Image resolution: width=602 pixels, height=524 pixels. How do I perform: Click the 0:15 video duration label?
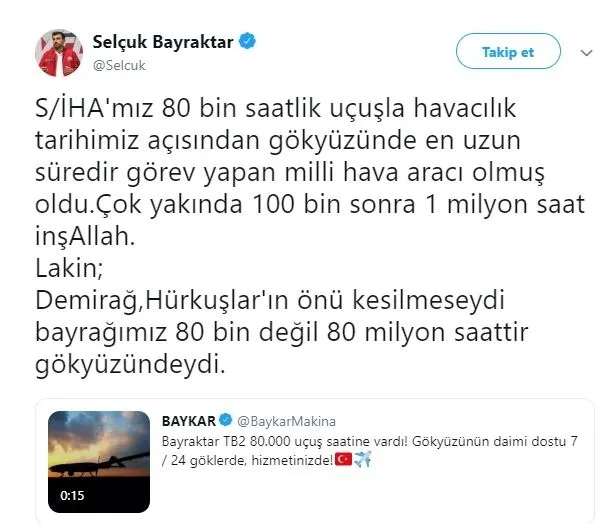pyautogui.click(x=72, y=496)
